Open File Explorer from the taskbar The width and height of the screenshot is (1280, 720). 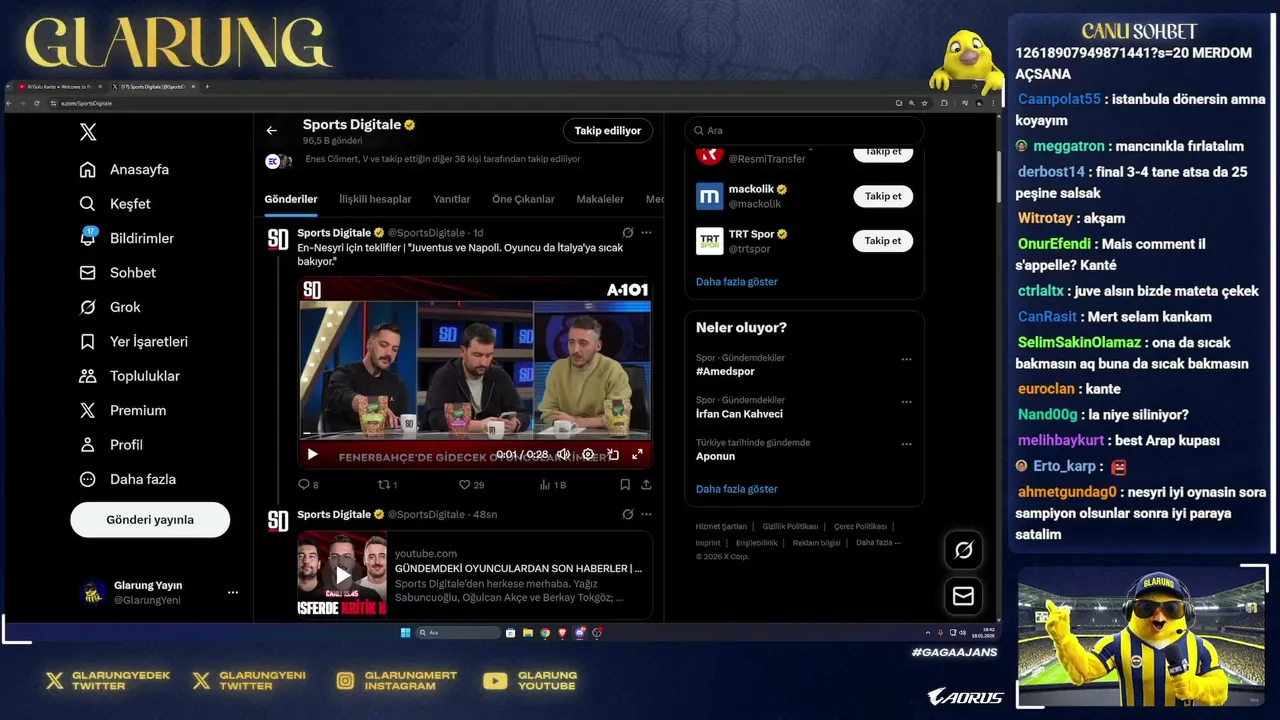pos(528,633)
